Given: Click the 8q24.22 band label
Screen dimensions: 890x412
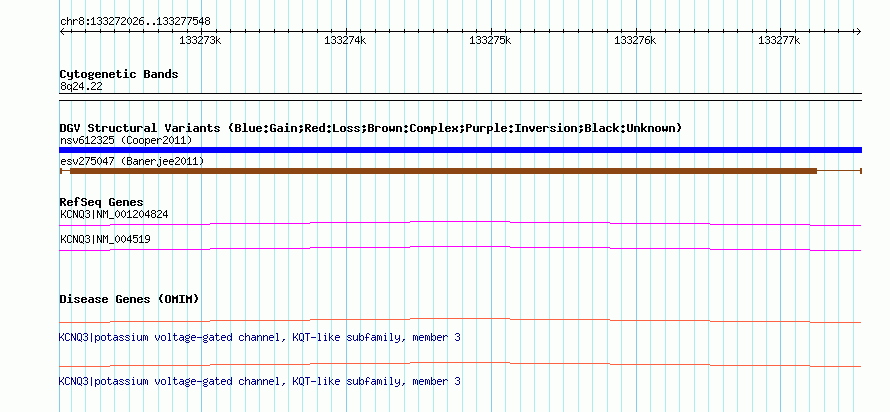Looking at the screenshot, I should tap(81, 87).
